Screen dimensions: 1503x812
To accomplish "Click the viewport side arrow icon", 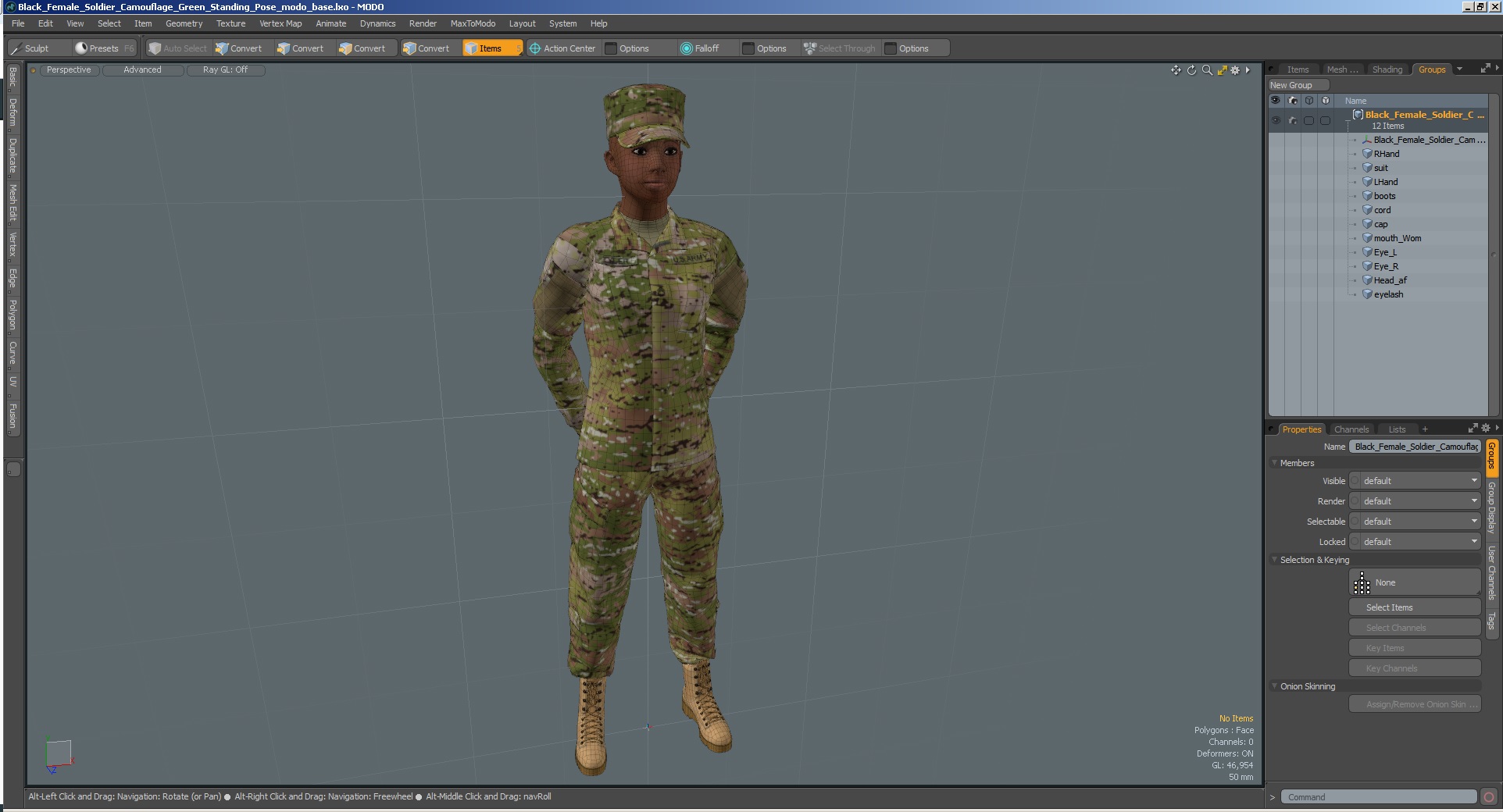I will (x=1248, y=70).
